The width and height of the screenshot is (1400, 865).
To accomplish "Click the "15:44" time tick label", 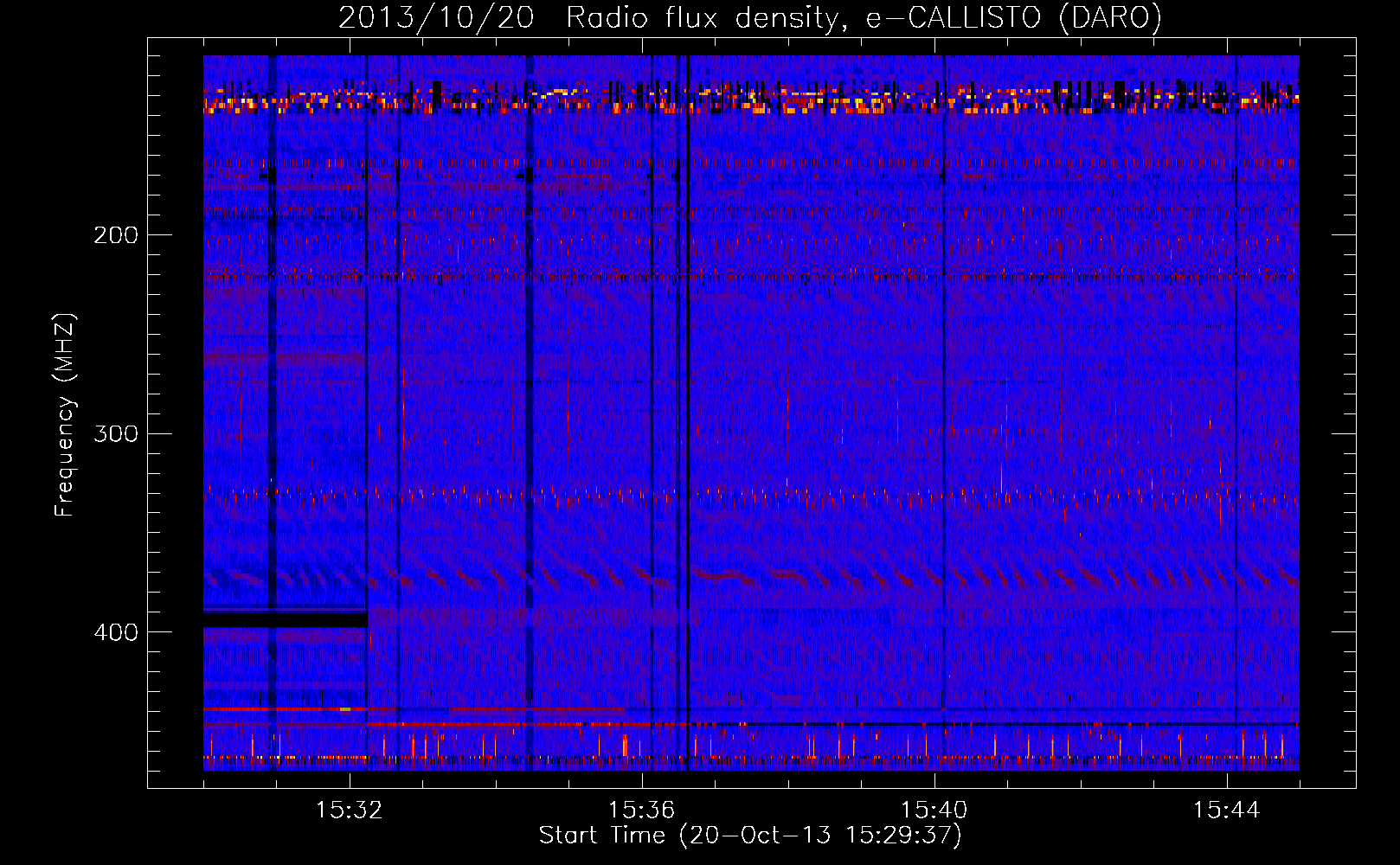I will point(1226,811).
